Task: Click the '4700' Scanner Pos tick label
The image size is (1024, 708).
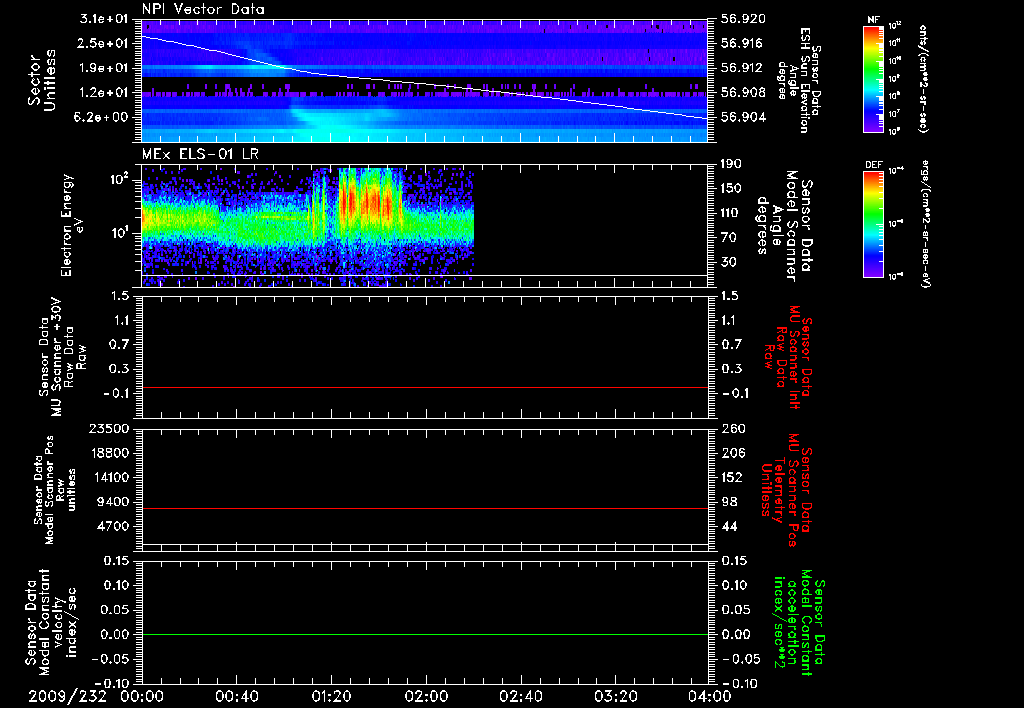Action: pyautogui.click(x=114, y=526)
